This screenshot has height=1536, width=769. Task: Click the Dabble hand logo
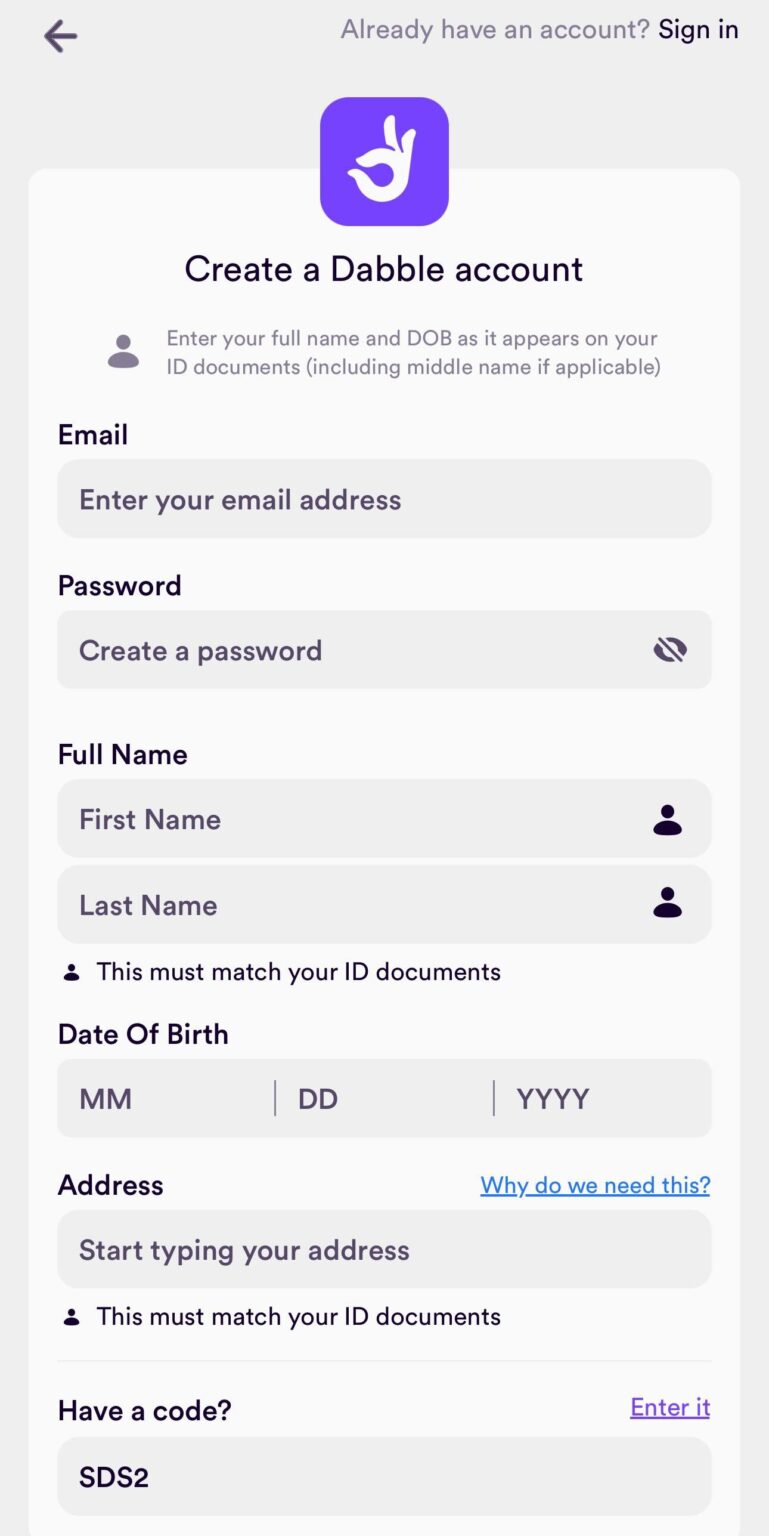(x=384, y=161)
